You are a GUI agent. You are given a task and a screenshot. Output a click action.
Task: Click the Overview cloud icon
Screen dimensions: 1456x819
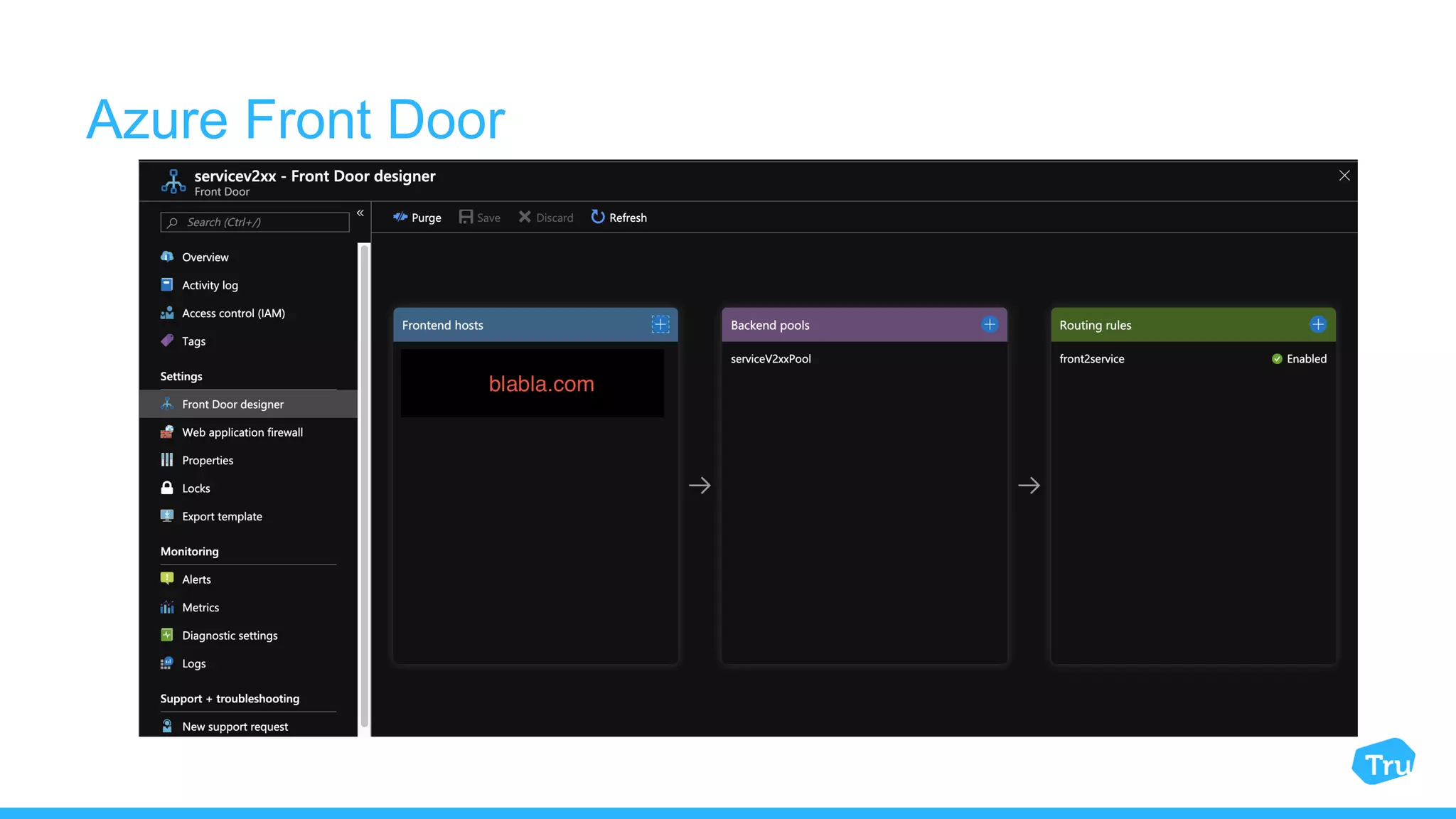pyautogui.click(x=167, y=257)
